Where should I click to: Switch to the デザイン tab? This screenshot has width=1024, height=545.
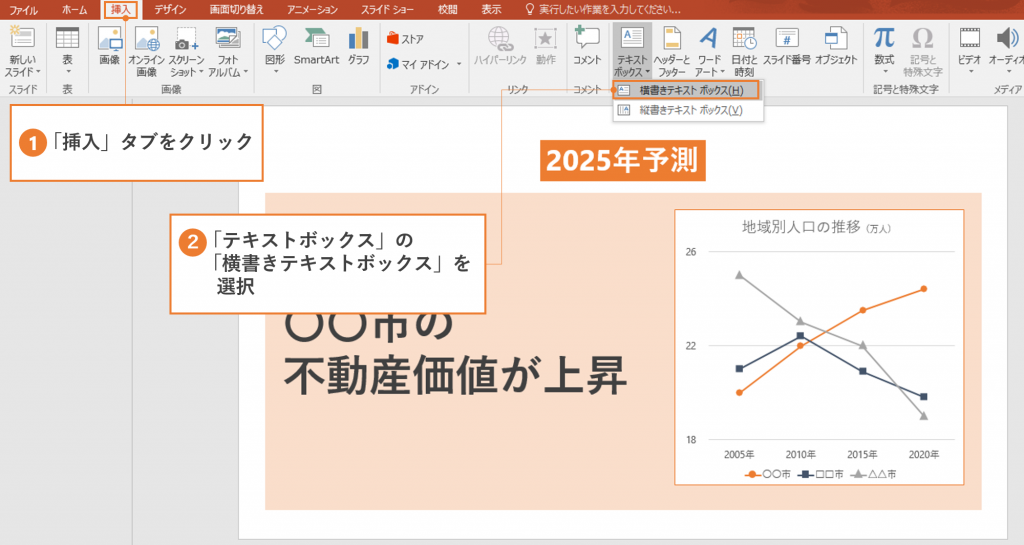[x=170, y=9]
